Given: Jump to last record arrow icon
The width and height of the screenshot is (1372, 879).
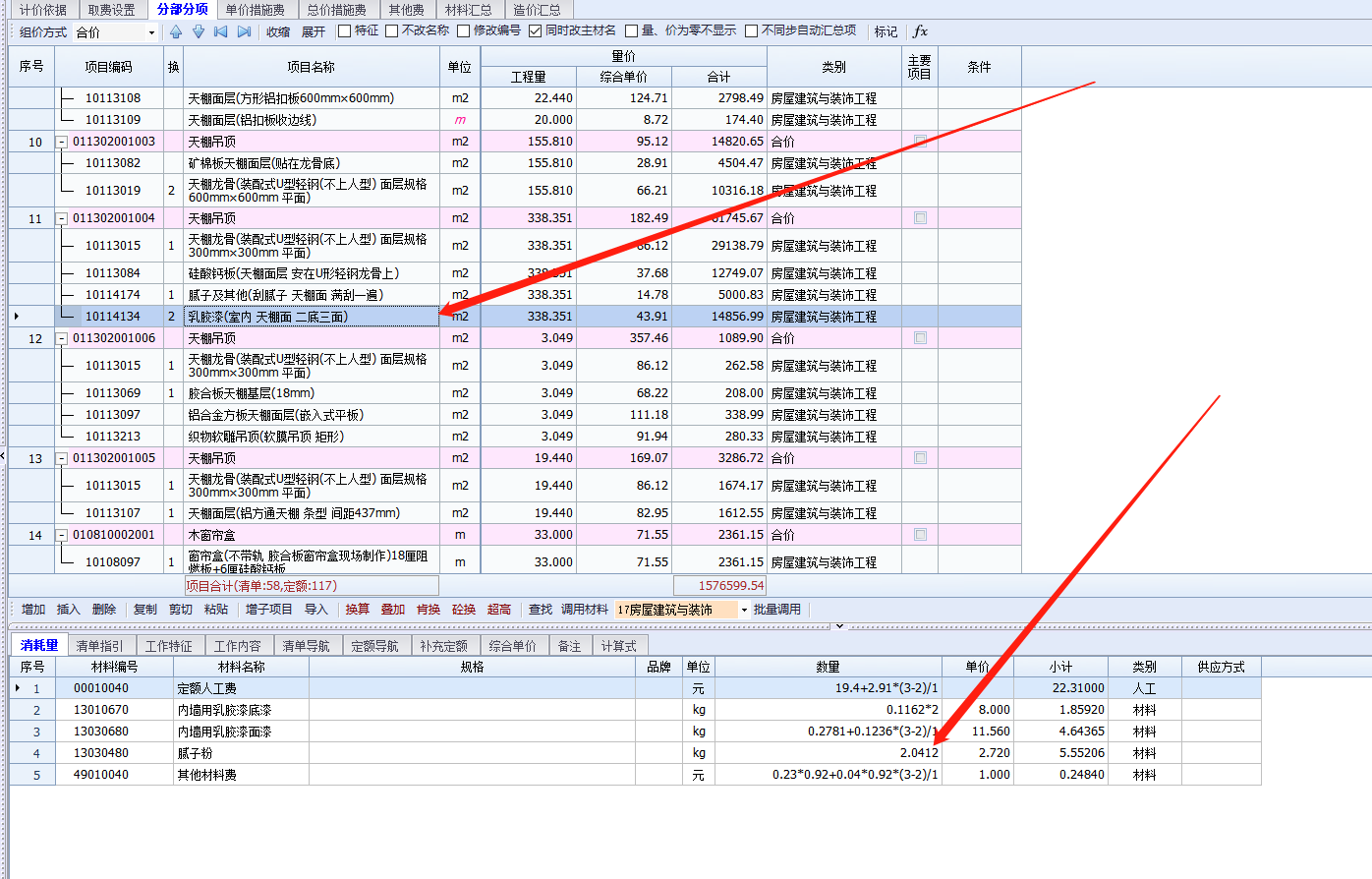Looking at the screenshot, I should 245,31.
